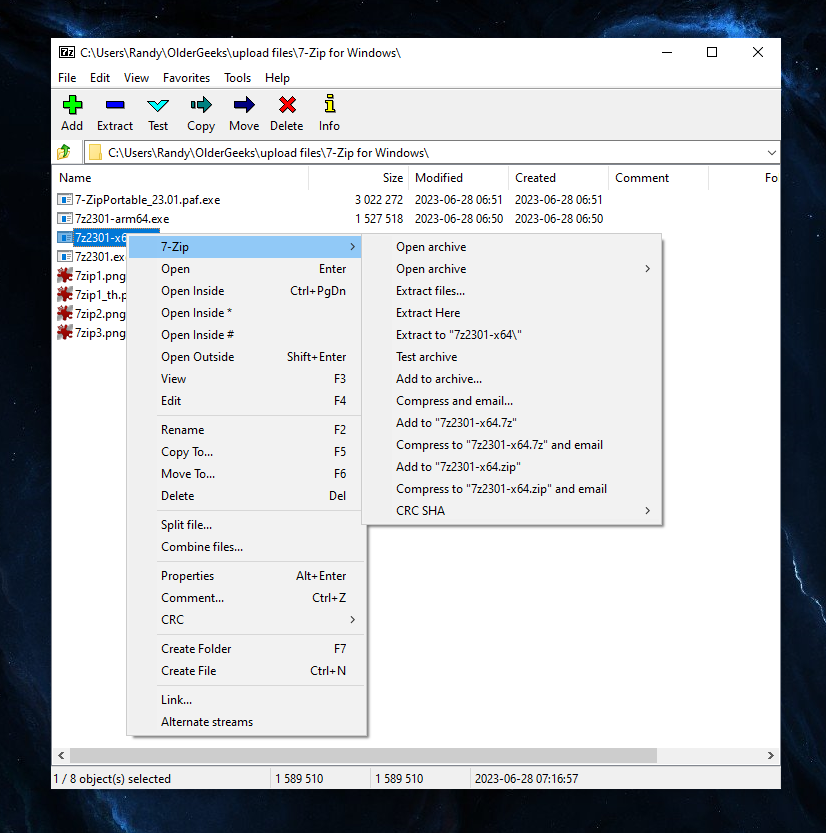Click the Test toolbar icon
826x833 pixels.
[158, 105]
